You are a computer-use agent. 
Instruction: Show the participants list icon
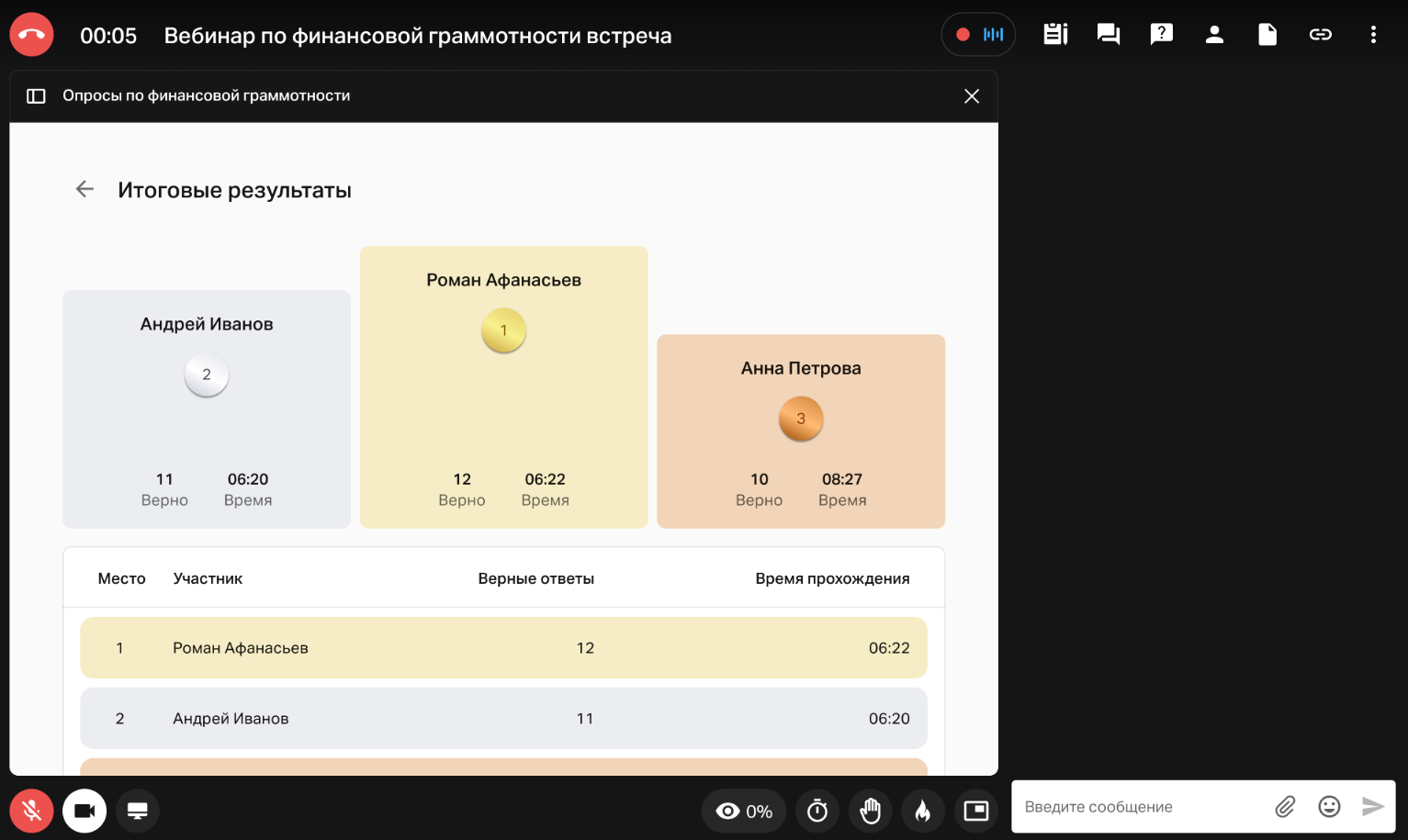tap(1214, 35)
